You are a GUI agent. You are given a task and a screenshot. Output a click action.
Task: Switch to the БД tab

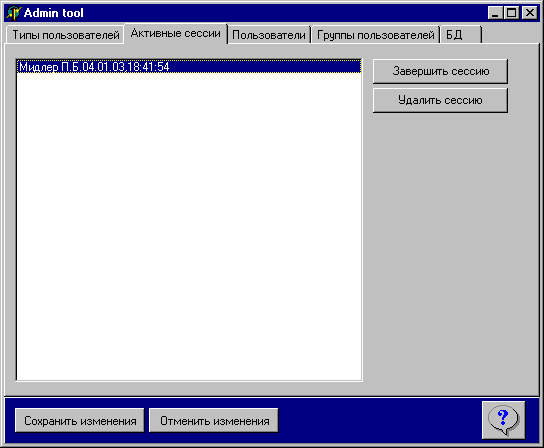461,35
